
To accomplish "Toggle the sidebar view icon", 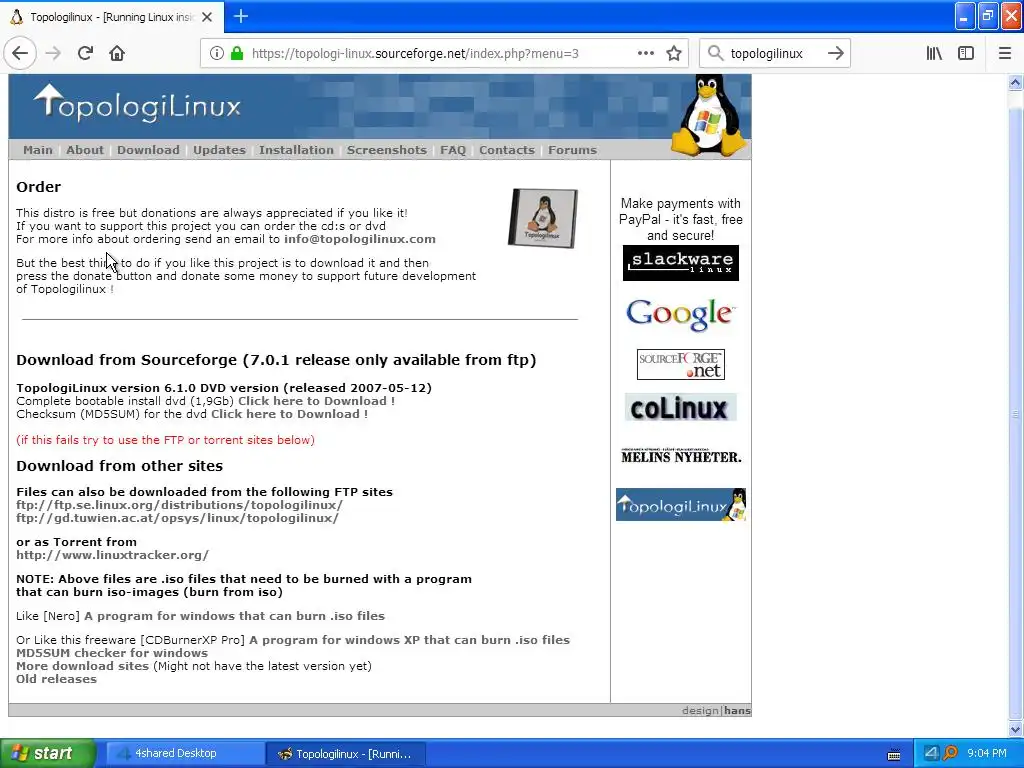I will (x=966, y=53).
